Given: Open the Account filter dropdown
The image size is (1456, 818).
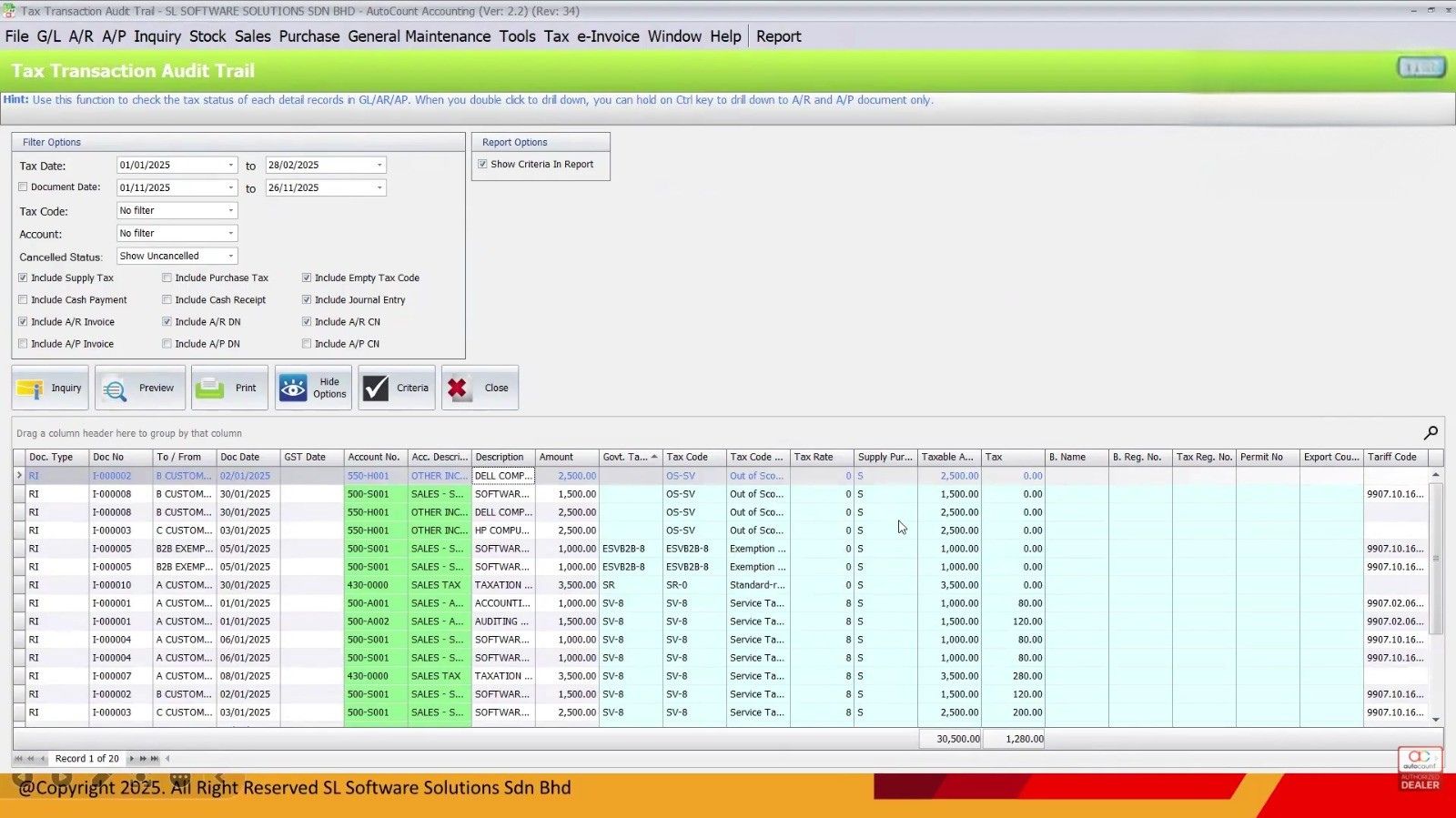Looking at the screenshot, I should (231, 233).
